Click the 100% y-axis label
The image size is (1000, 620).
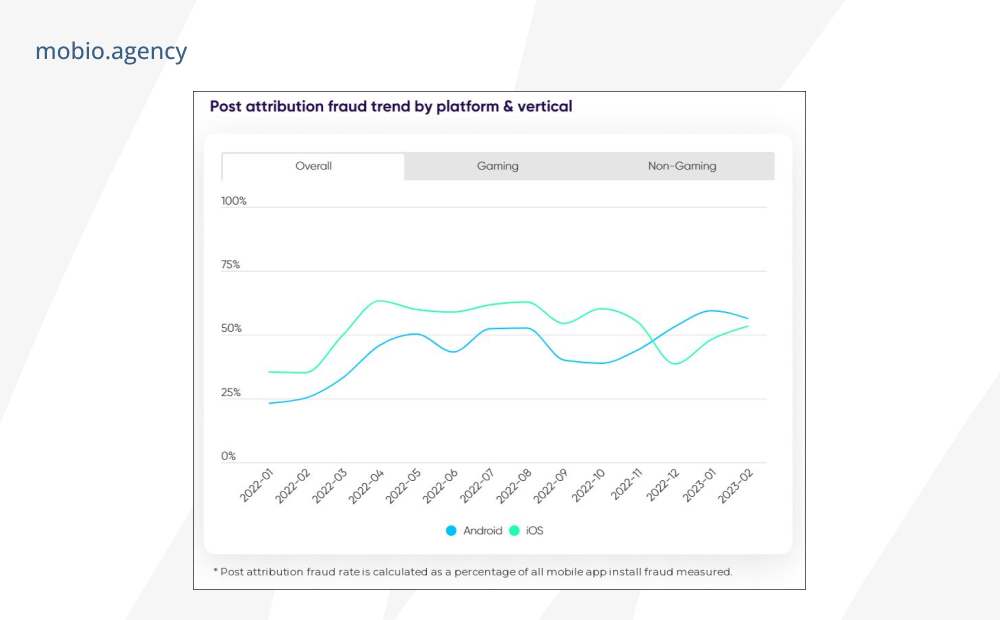[233, 201]
